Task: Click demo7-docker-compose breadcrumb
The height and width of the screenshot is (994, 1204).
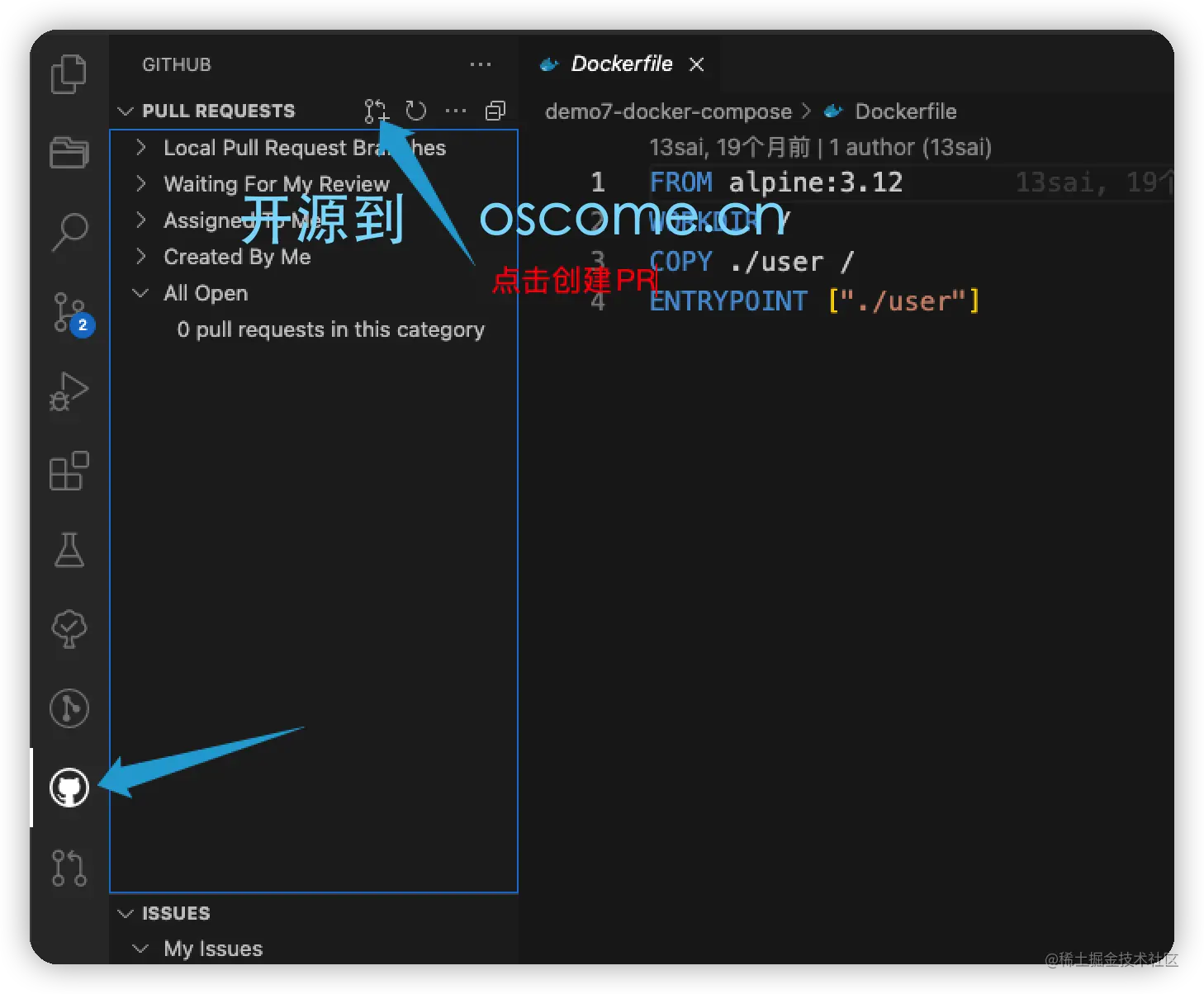Action: [x=668, y=111]
